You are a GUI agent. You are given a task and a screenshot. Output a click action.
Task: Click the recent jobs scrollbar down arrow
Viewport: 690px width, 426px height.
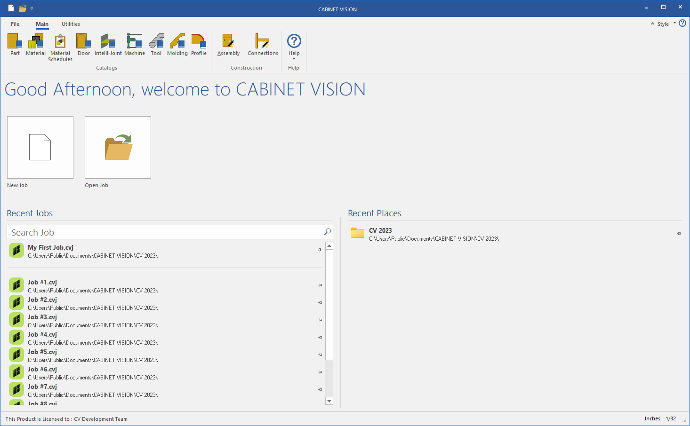[329, 401]
